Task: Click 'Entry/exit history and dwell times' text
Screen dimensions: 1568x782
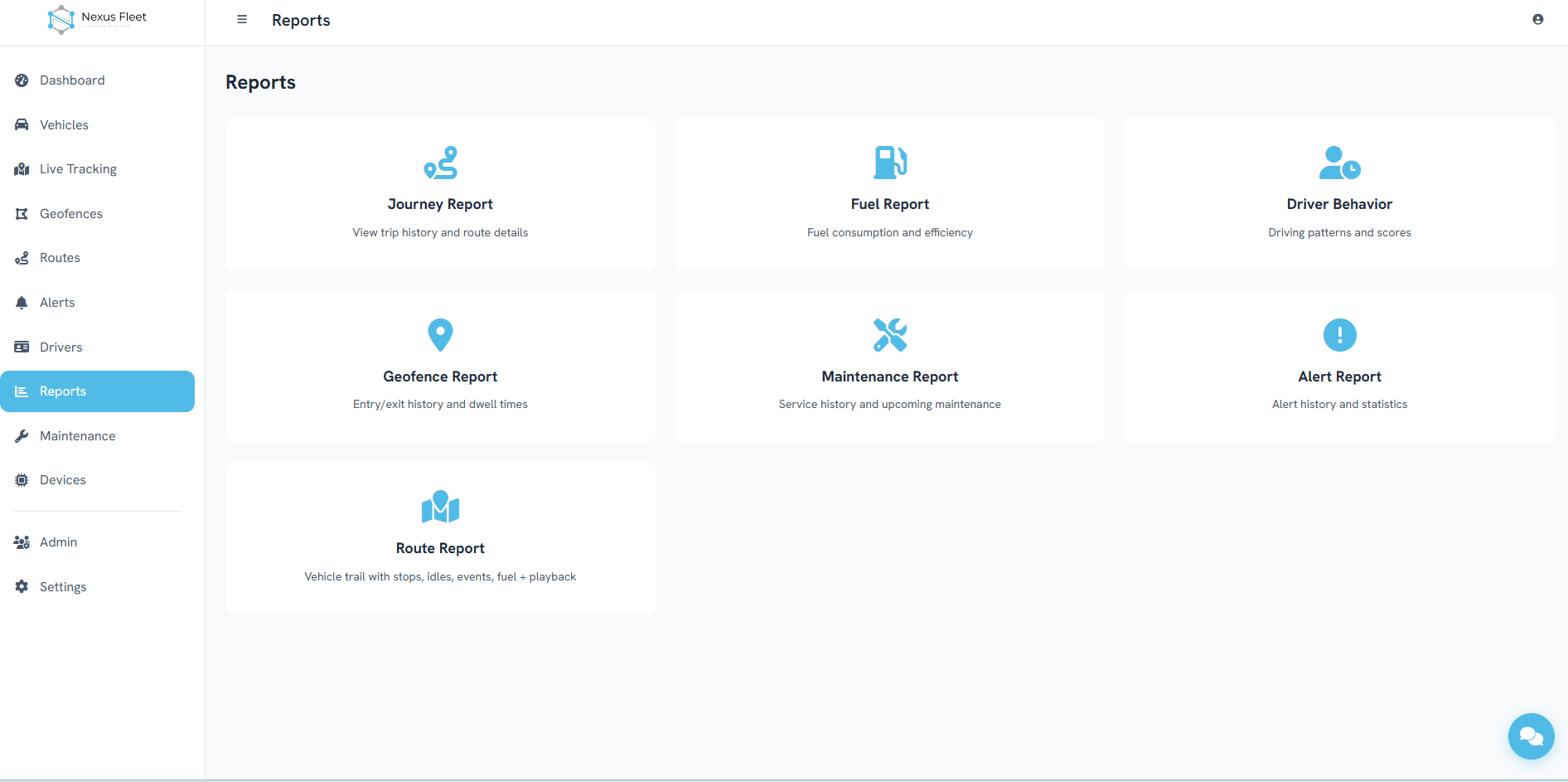Action: click(x=440, y=405)
